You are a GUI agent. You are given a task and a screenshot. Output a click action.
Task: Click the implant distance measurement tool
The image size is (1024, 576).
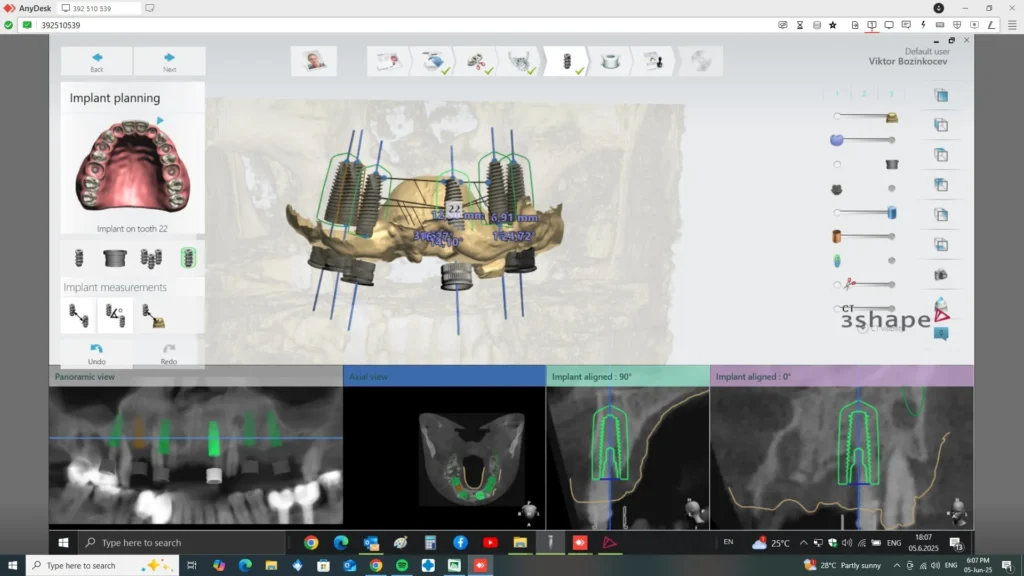(x=79, y=316)
